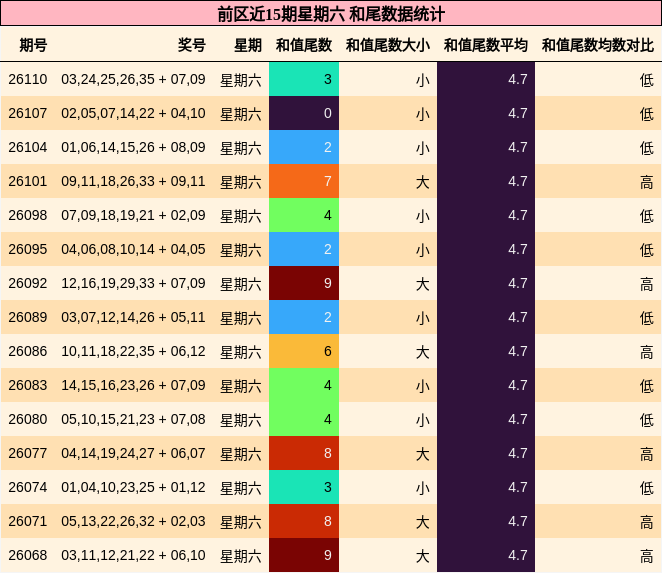Click 星期六 cell in row 26110

pyautogui.click(x=241, y=80)
